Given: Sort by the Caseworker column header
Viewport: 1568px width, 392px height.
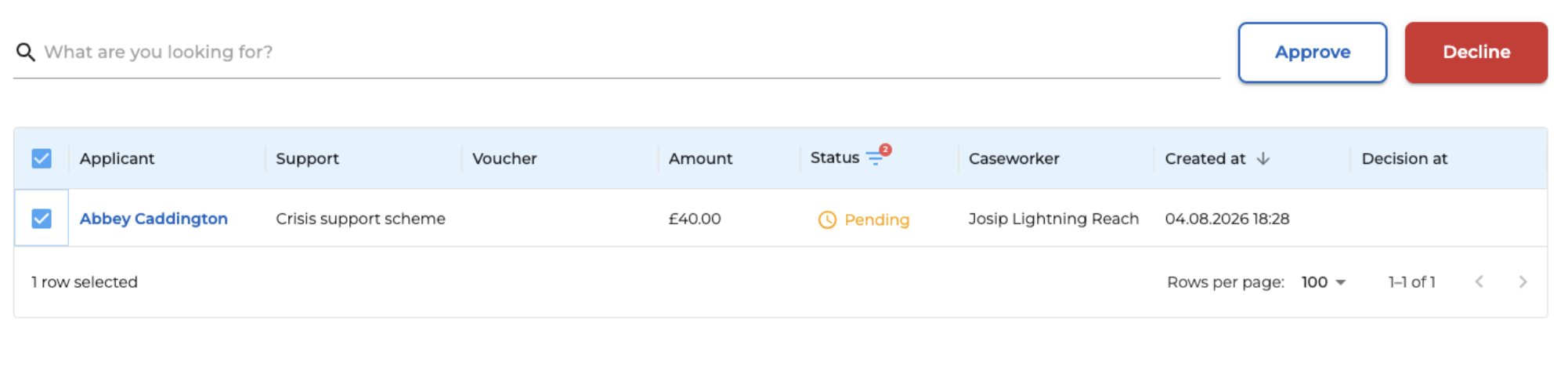Looking at the screenshot, I should click(1013, 159).
